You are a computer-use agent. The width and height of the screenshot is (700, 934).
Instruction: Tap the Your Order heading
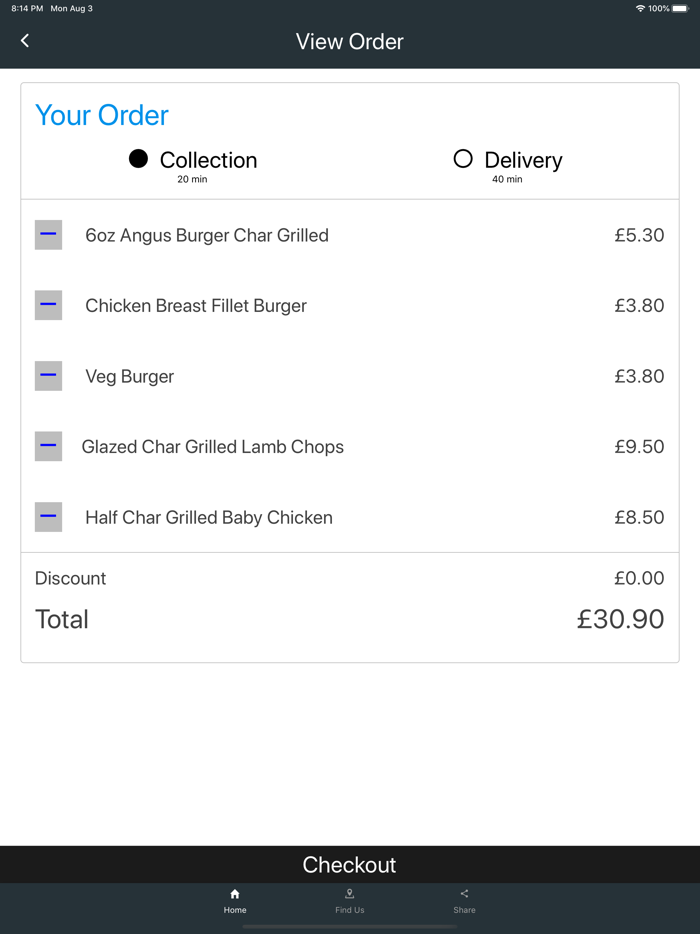click(102, 115)
